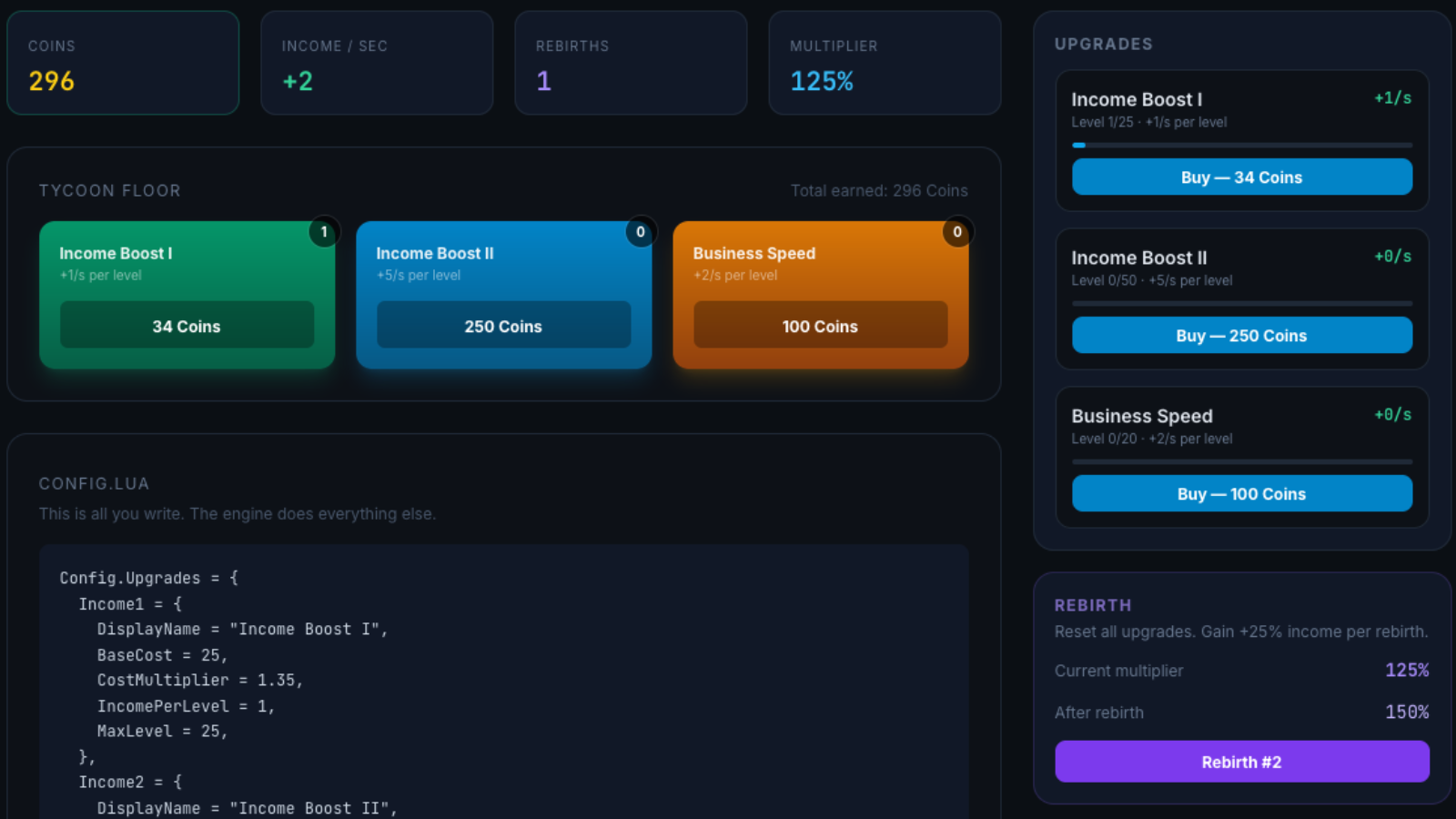Screen dimensions: 1456x819
Task: Click 'Level 0/20 · +2/s per level' text
Action: 1152,439
